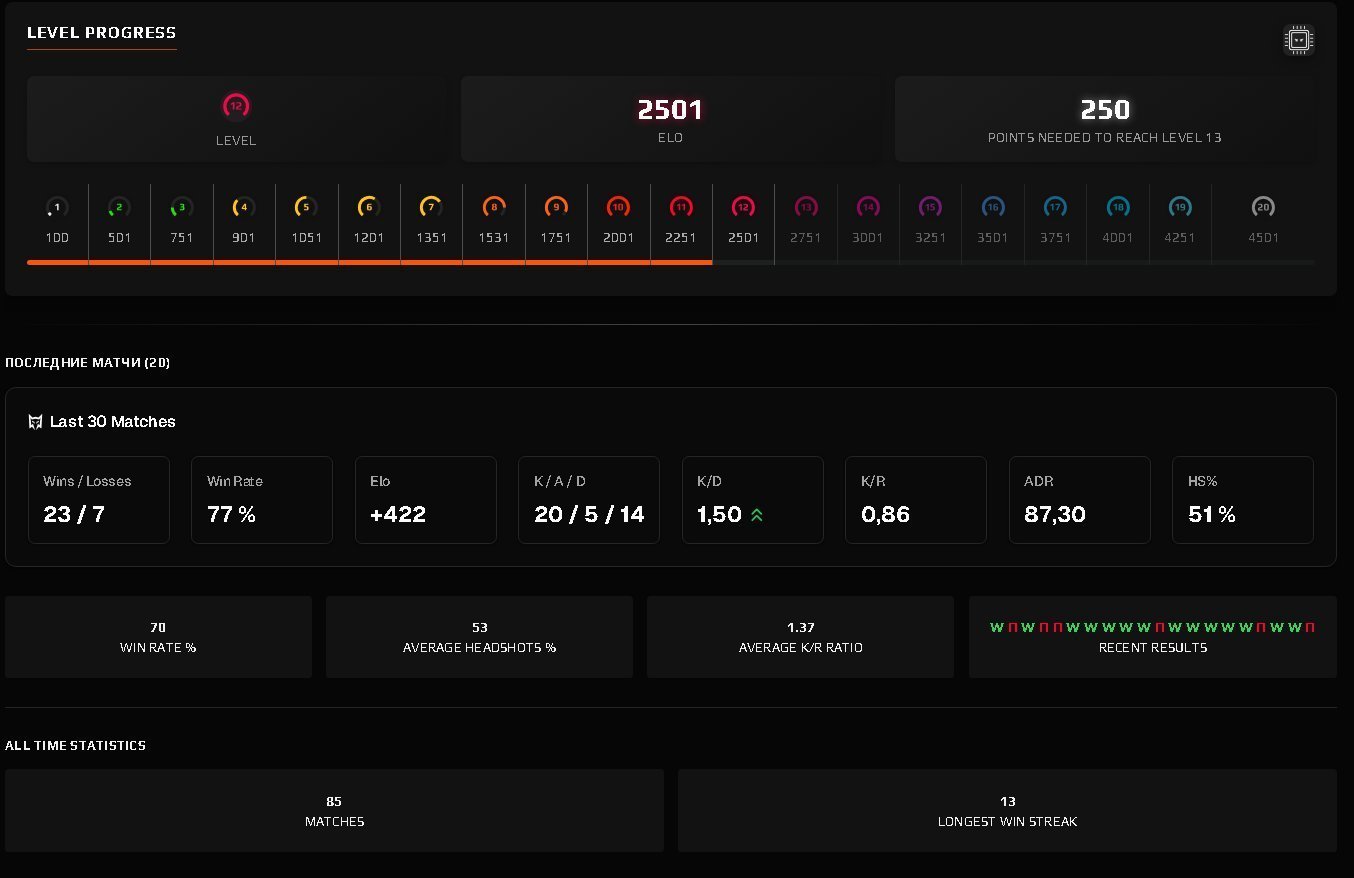Select the red level 10 badge at 2001
The height and width of the screenshot is (878, 1354).
618,207
